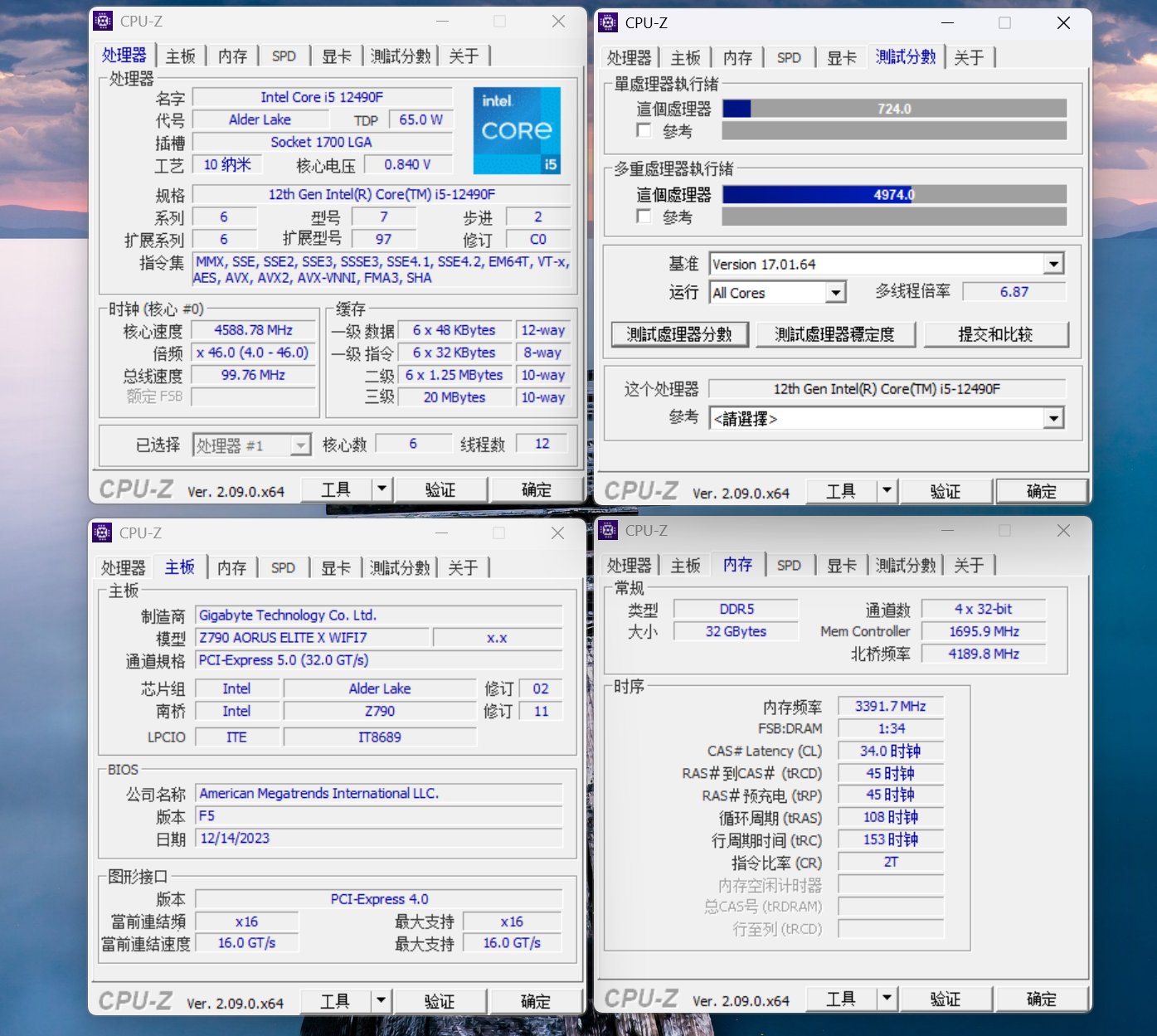Screen dimensions: 1157x1036
Task: Click the 提交和比較 button
Action: tap(995, 334)
